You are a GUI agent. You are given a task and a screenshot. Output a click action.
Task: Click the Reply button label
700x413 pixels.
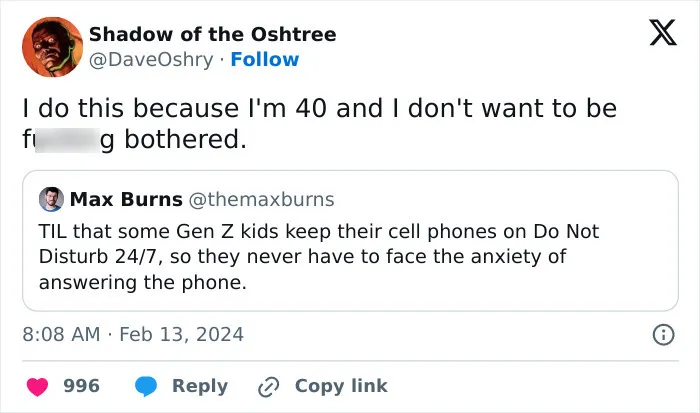[200, 387]
